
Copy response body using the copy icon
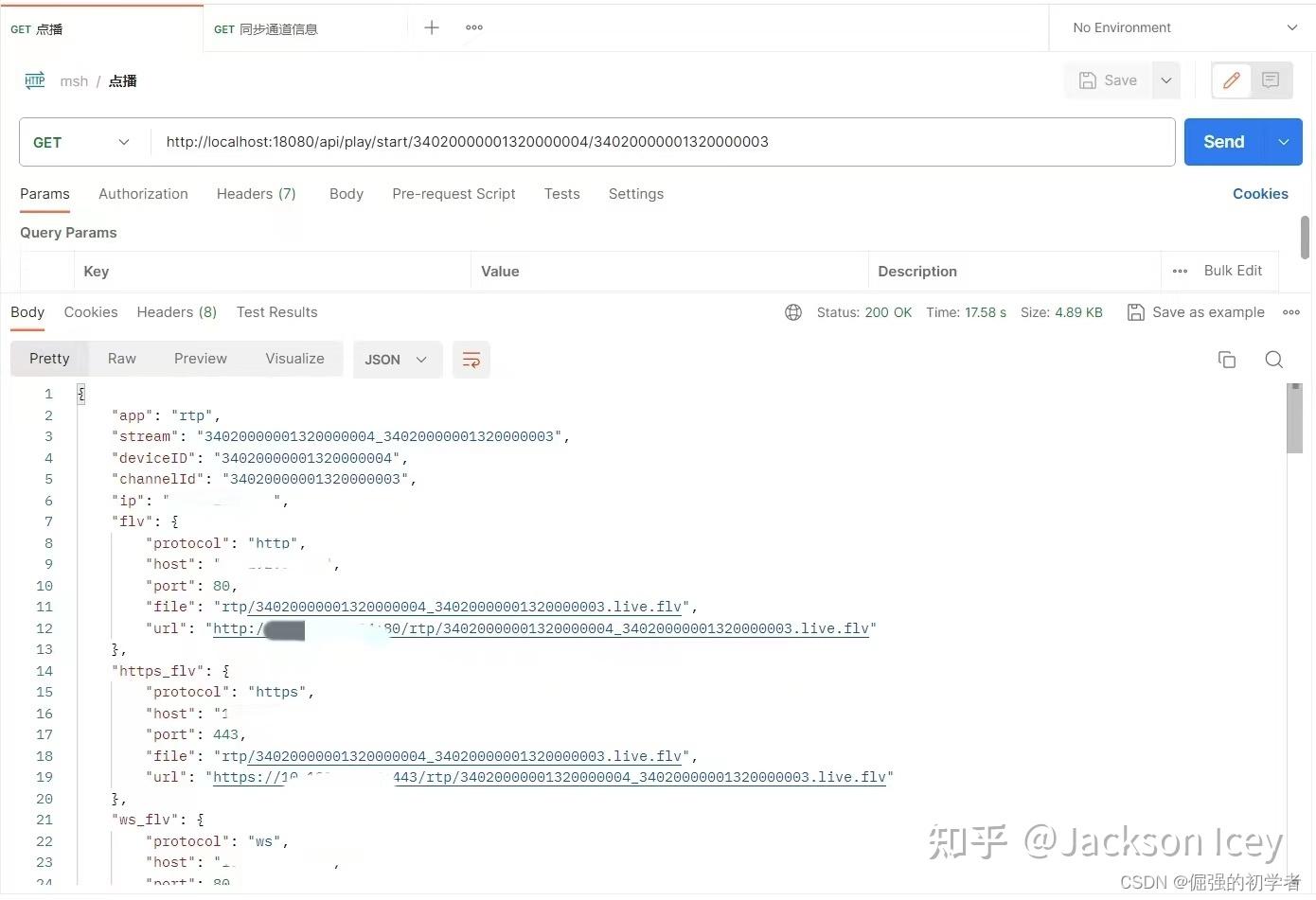tap(1226, 360)
